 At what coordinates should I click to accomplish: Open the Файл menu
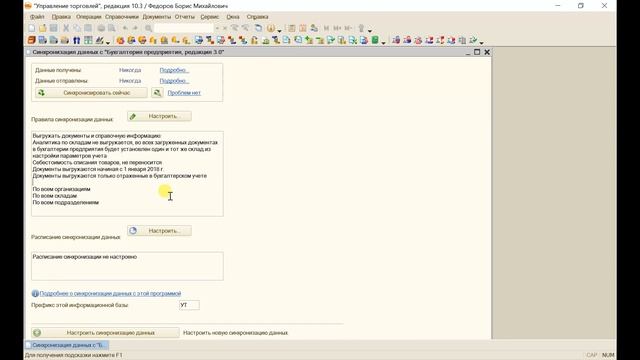[37, 17]
